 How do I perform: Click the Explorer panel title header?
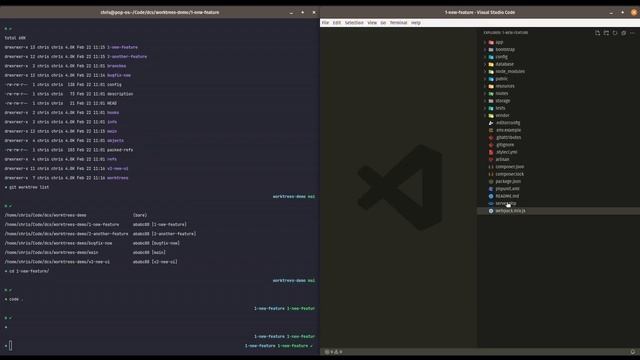pyautogui.click(x=506, y=33)
